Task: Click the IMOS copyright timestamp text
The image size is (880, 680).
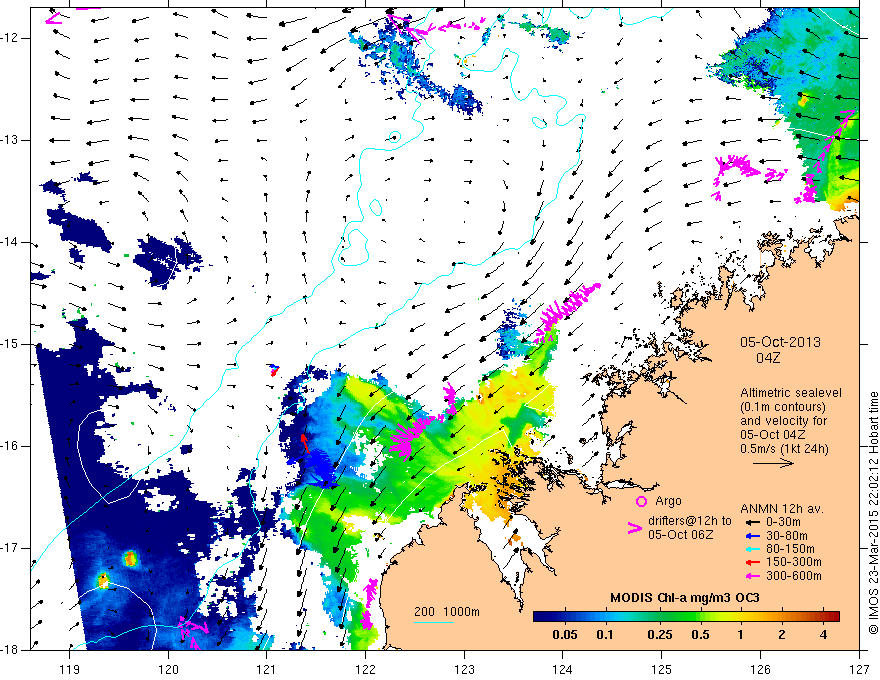Action: (x=873, y=513)
